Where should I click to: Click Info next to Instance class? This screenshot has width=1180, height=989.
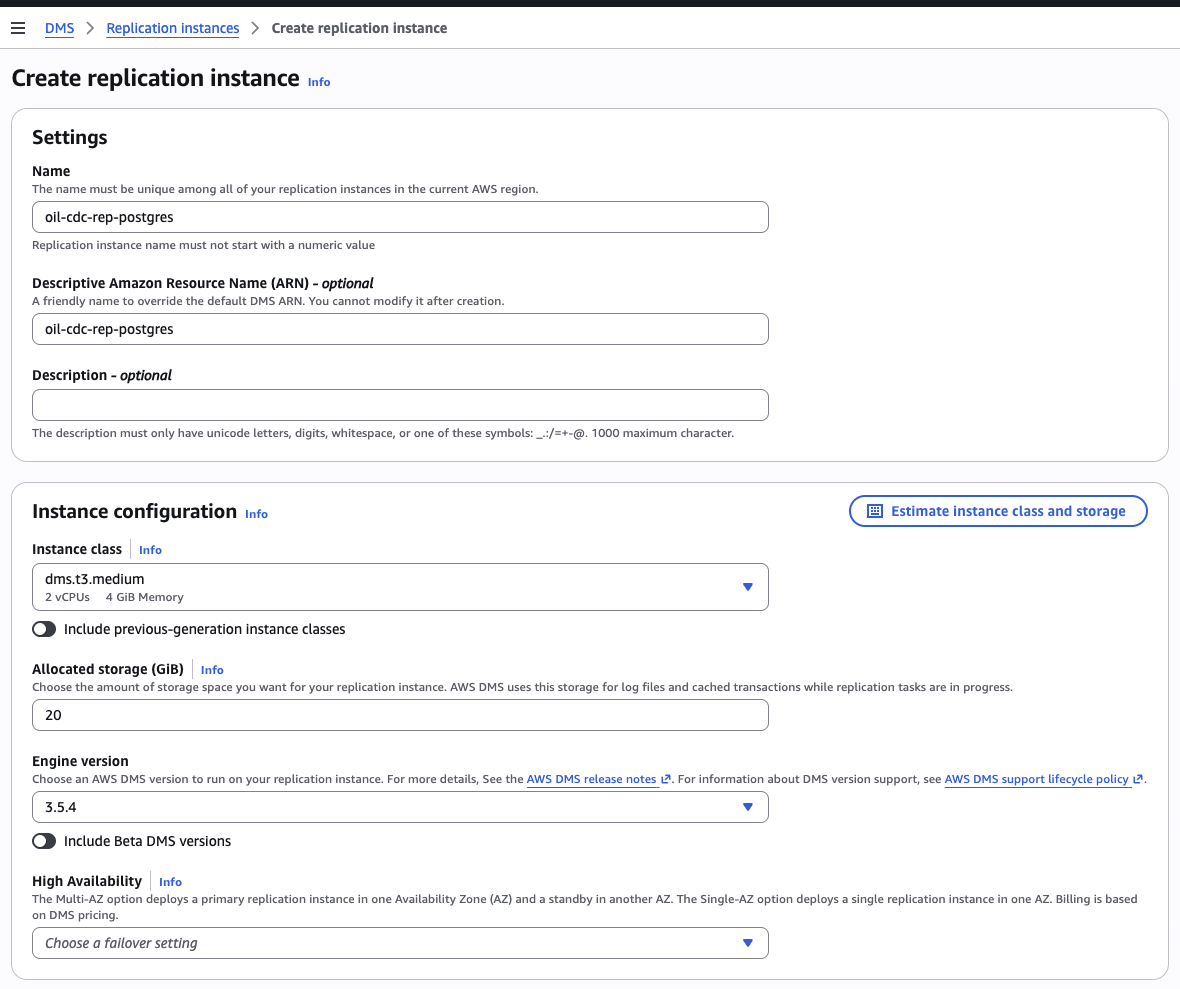click(x=151, y=550)
